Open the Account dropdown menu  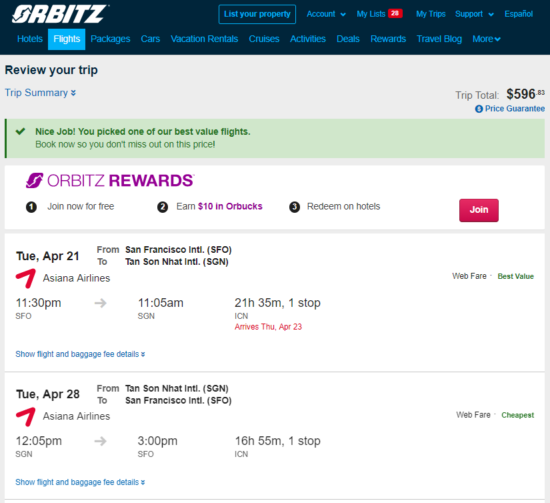click(x=326, y=14)
